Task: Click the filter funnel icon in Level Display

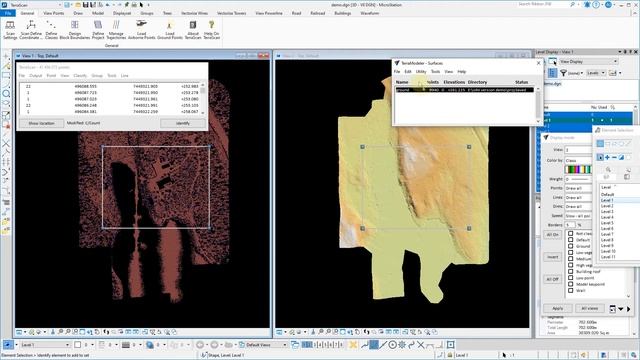Action: pyautogui.click(x=563, y=73)
